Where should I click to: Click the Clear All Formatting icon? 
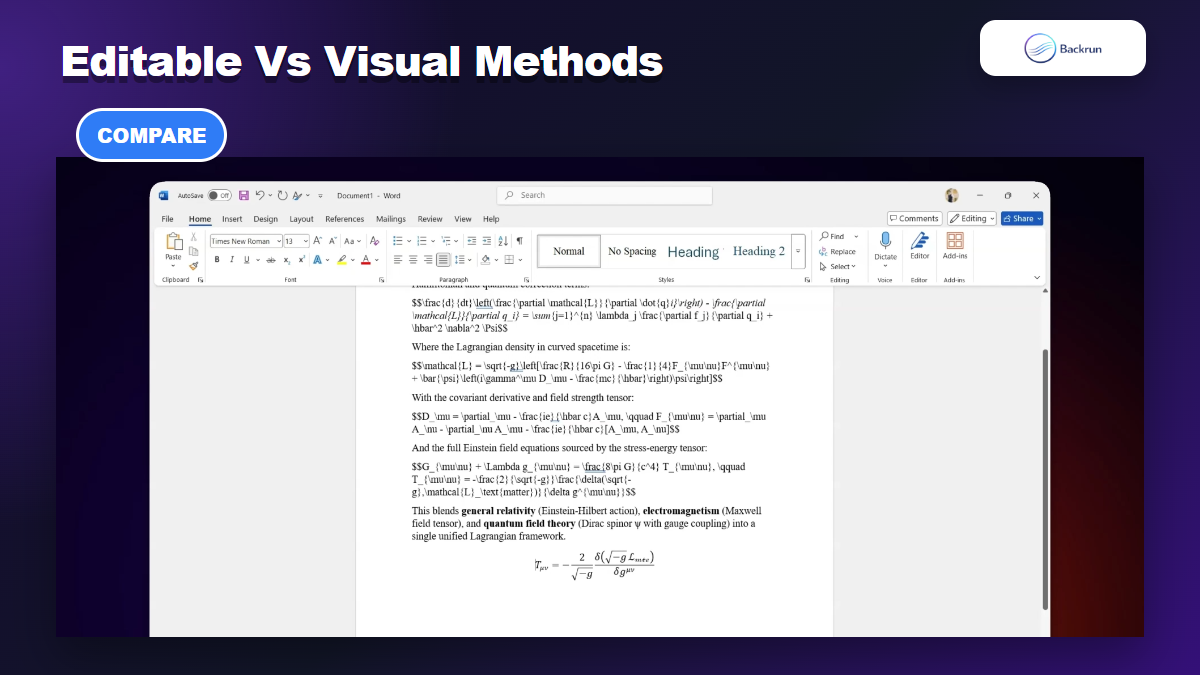tap(374, 241)
